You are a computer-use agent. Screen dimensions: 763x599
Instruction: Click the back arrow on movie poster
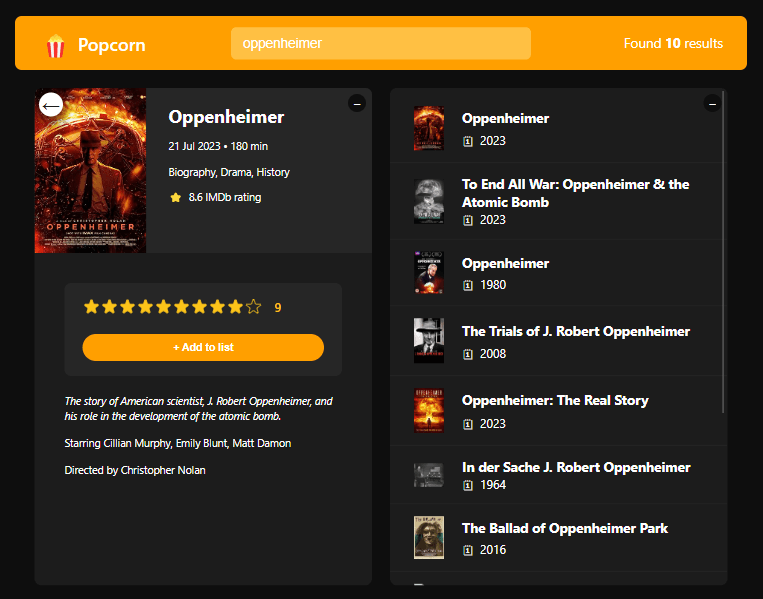coord(51,105)
